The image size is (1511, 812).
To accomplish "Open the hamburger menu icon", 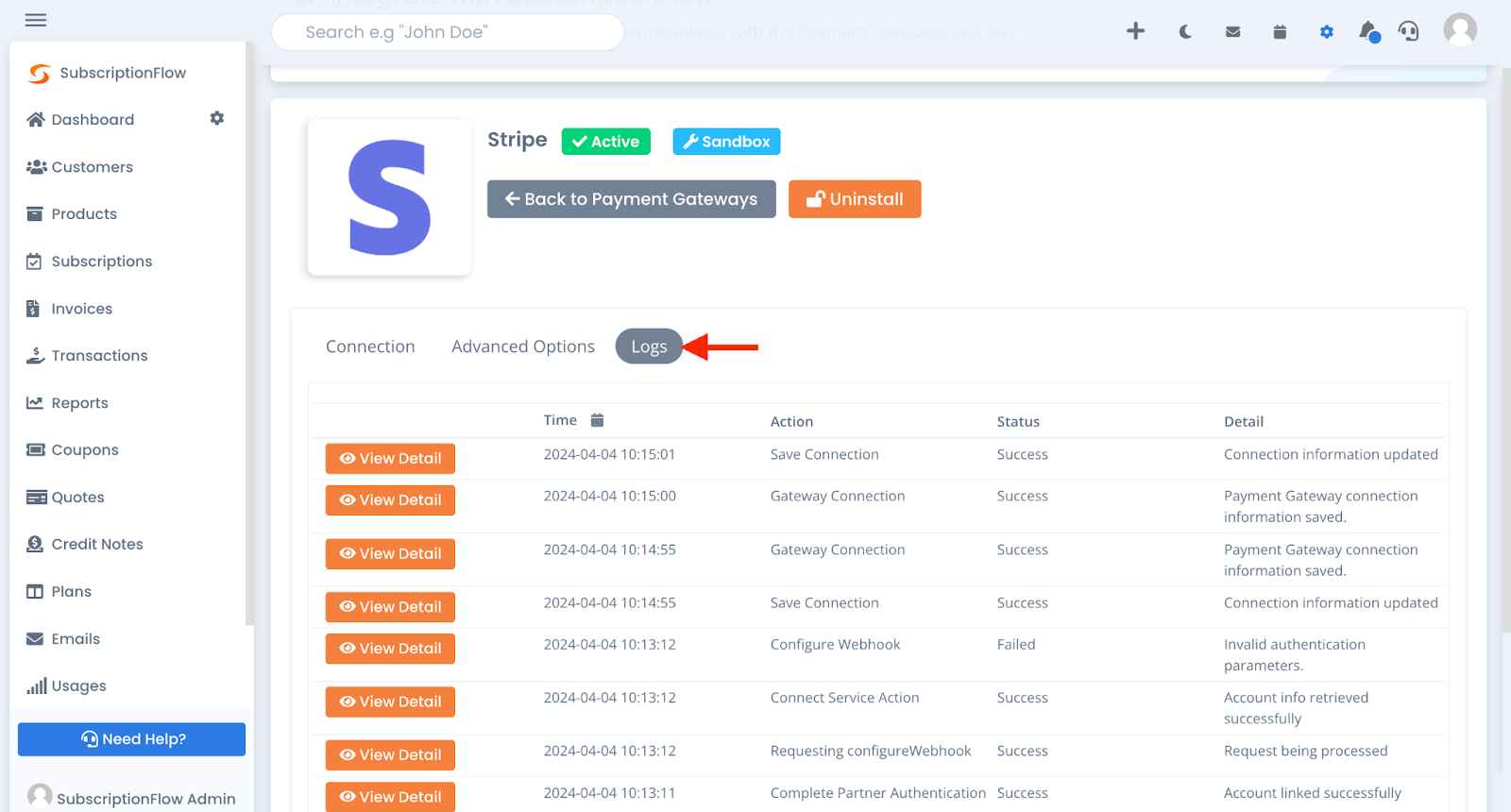I will tap(36, 20).
